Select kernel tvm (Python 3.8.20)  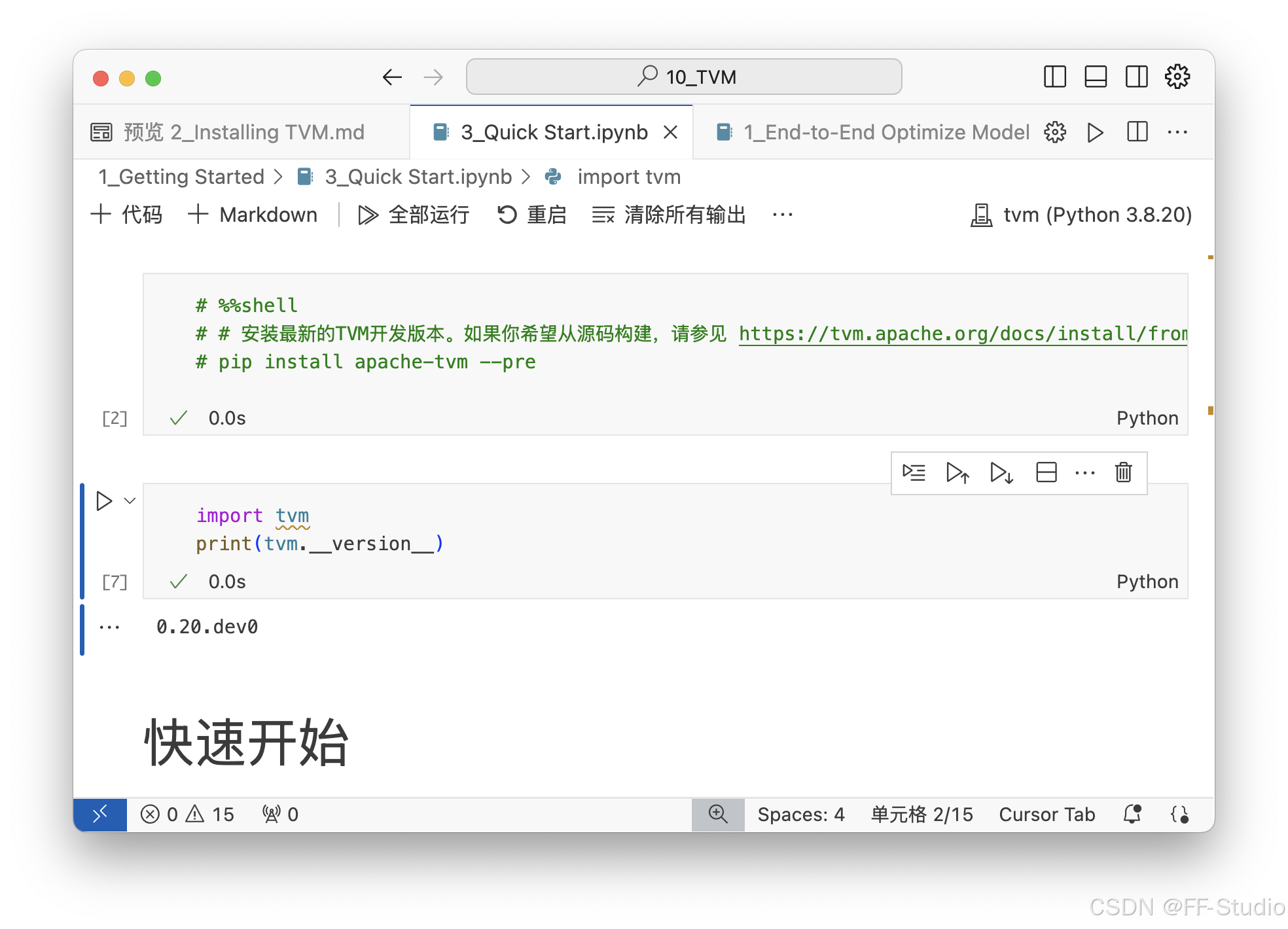(x=1081, y=215)
